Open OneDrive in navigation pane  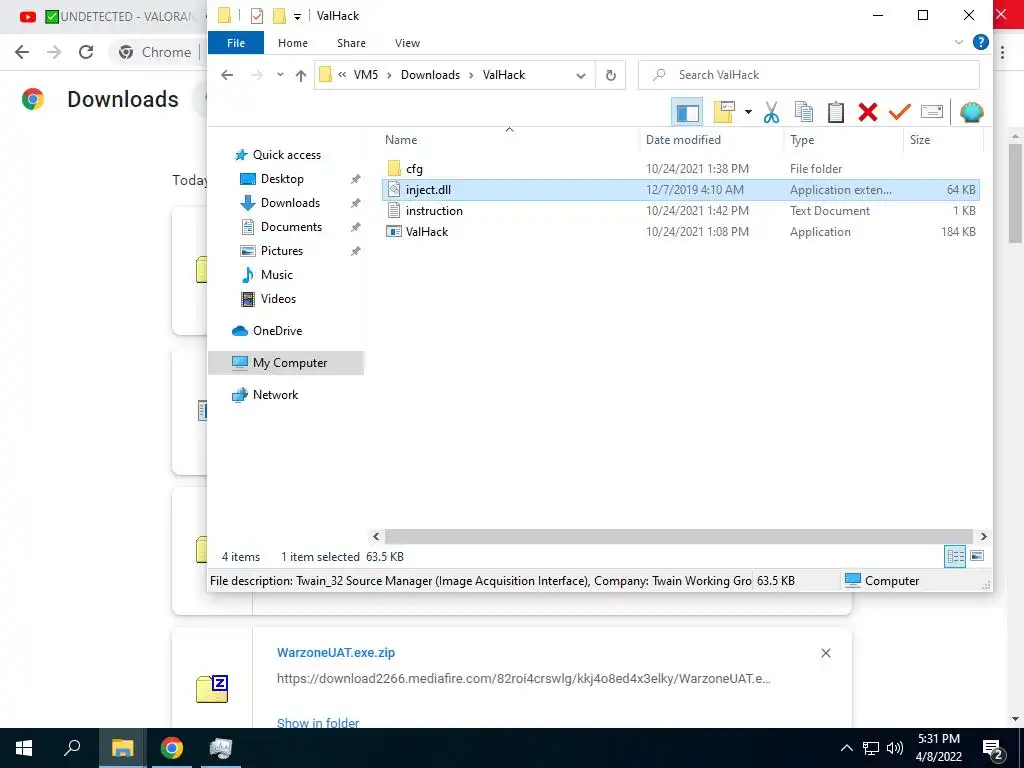click(x=277, y=331)
